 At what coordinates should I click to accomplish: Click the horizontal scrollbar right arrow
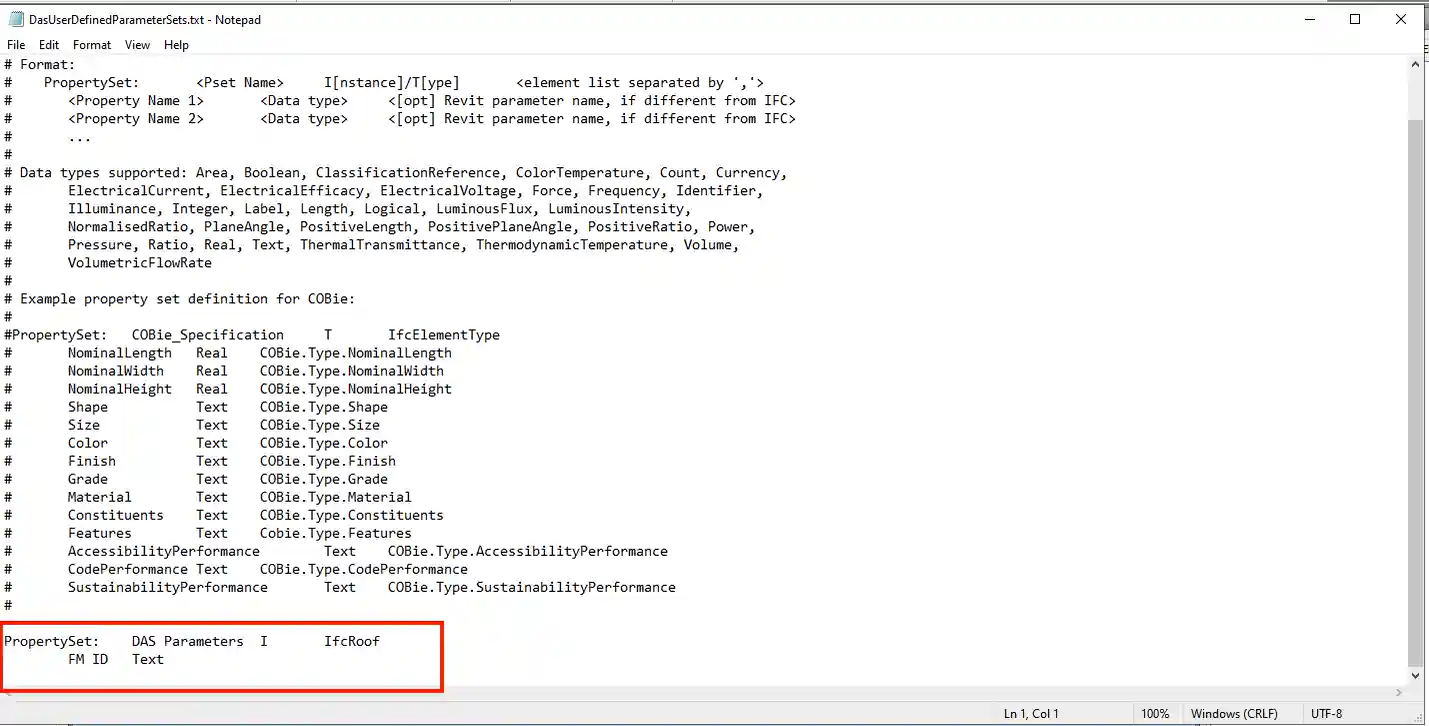pos(1399,692)
